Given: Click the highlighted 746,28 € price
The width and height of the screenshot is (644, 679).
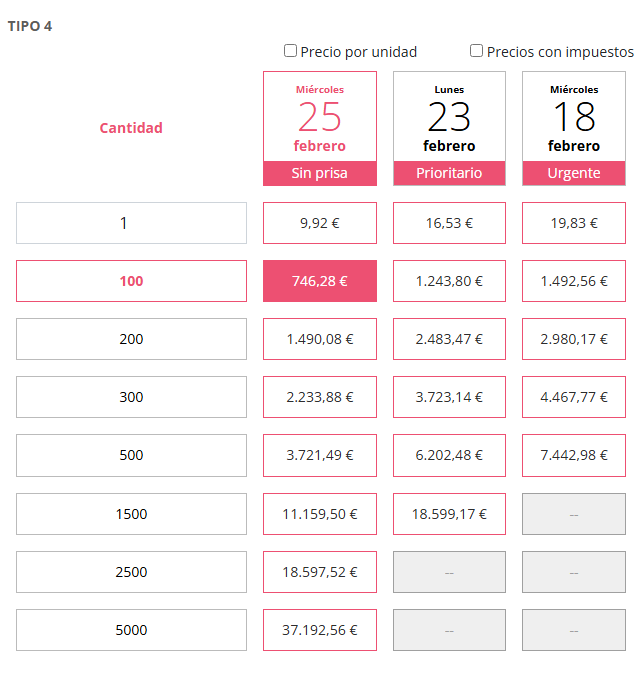Looking at the screenshot, I should click(320, 281).
